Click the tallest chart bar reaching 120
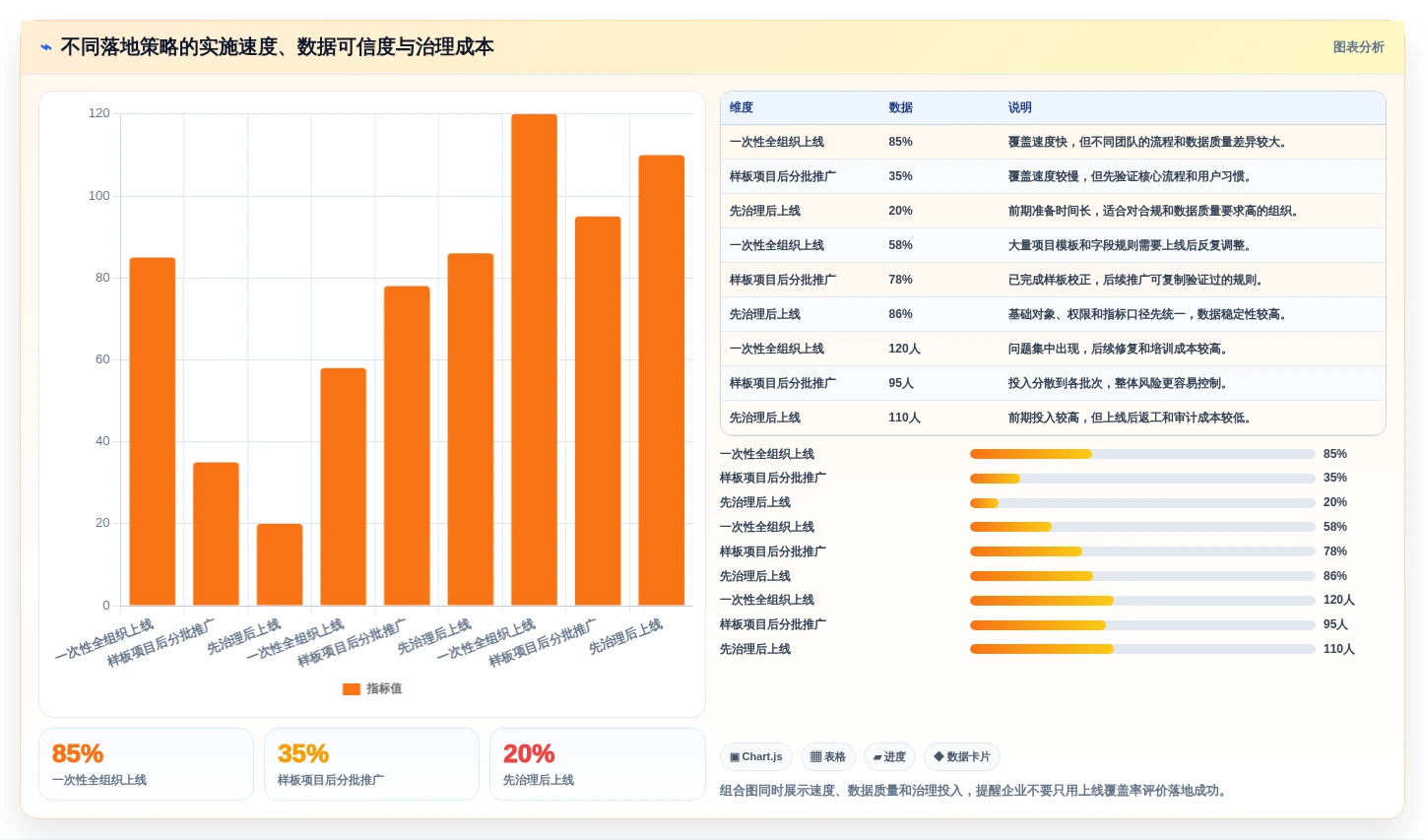1425x840 pixels. [x=534, y=359]
